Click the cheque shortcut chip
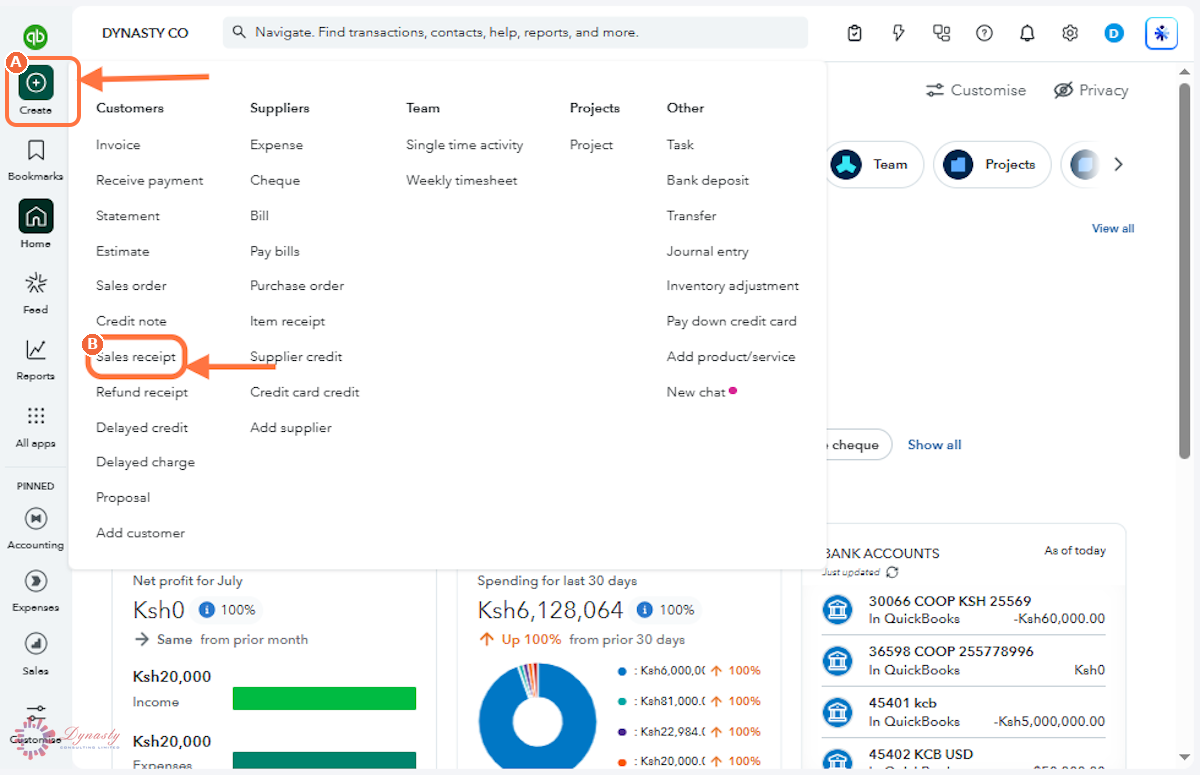Image resolution: width=1200 pixels, height=775 pixels. pos(857,445)
